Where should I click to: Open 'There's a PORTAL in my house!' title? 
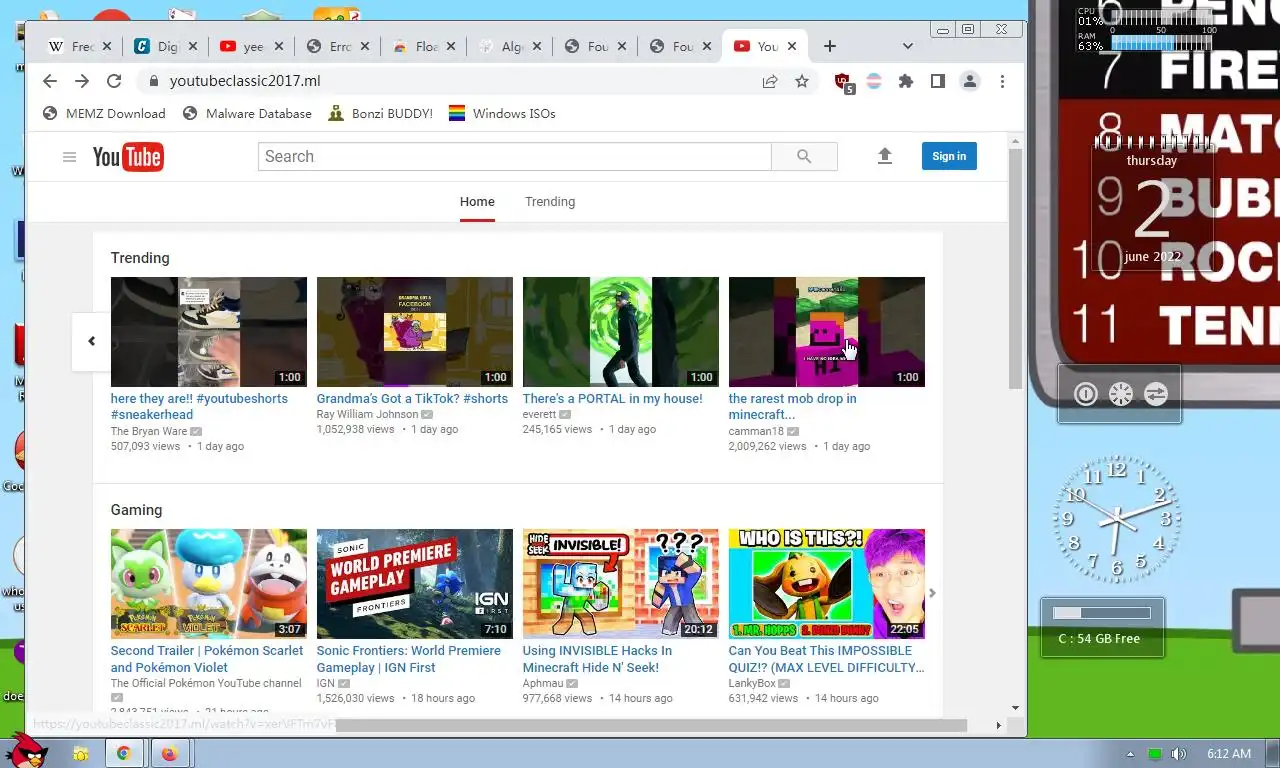coord(612,399)
